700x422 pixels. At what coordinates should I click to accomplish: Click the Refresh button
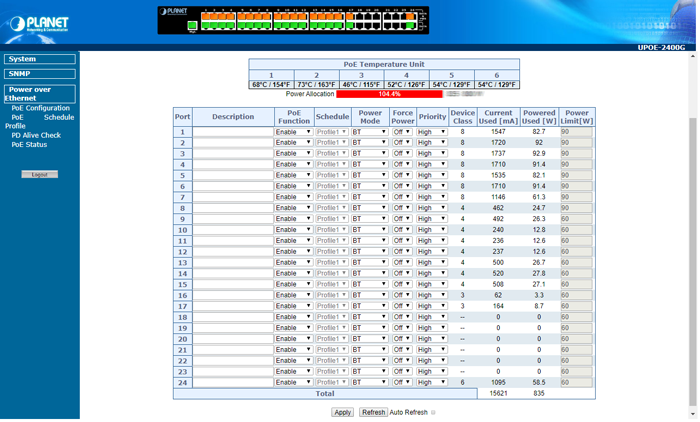(373, 413)
